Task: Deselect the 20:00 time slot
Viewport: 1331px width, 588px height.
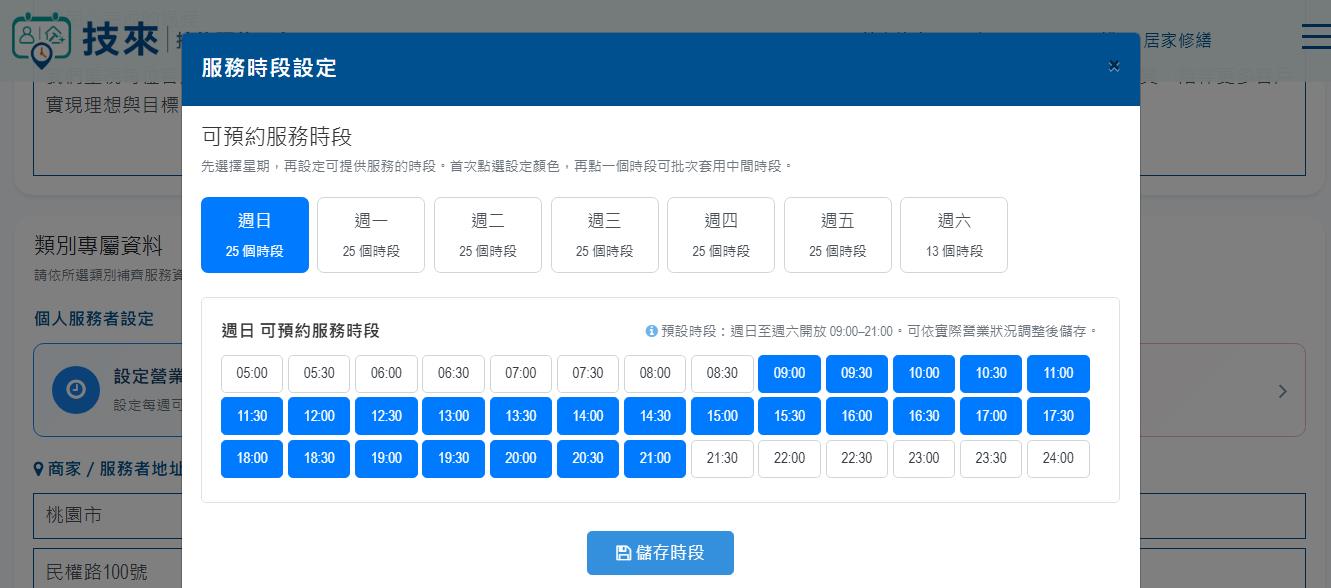Action: click(521, 458)
